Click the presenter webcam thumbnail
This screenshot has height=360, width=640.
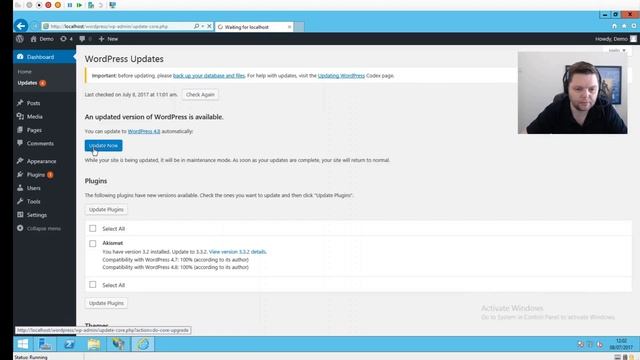(x=573, y=93)
